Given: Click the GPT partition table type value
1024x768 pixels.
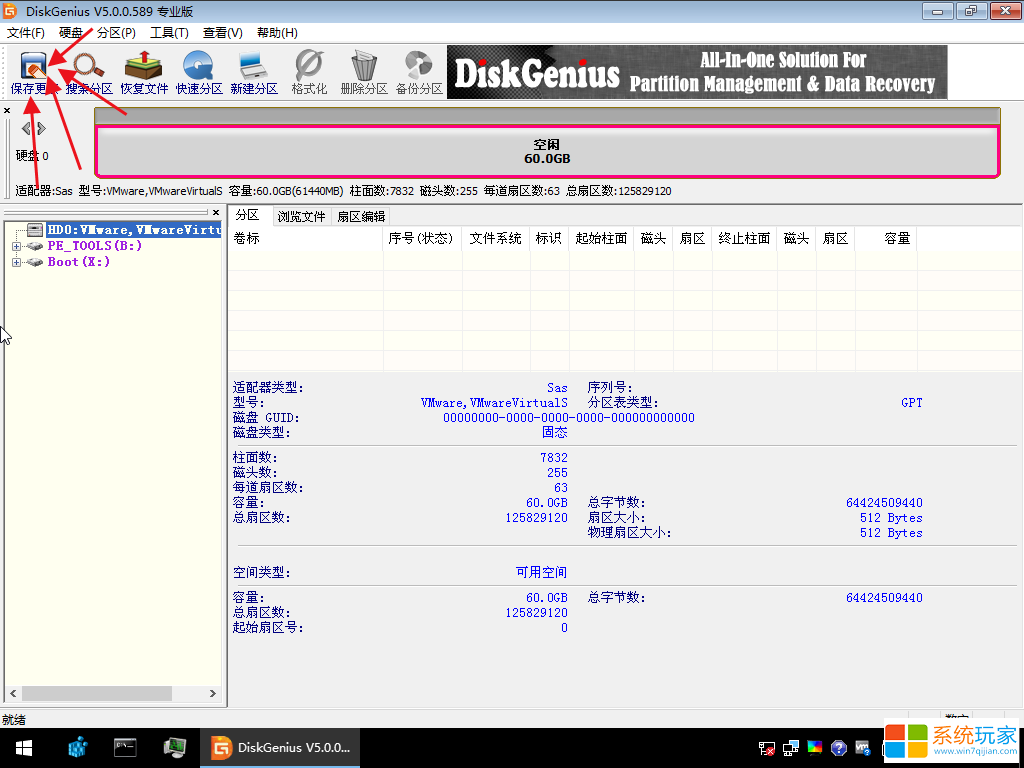Looking at the screenshot, I should 912,403.
